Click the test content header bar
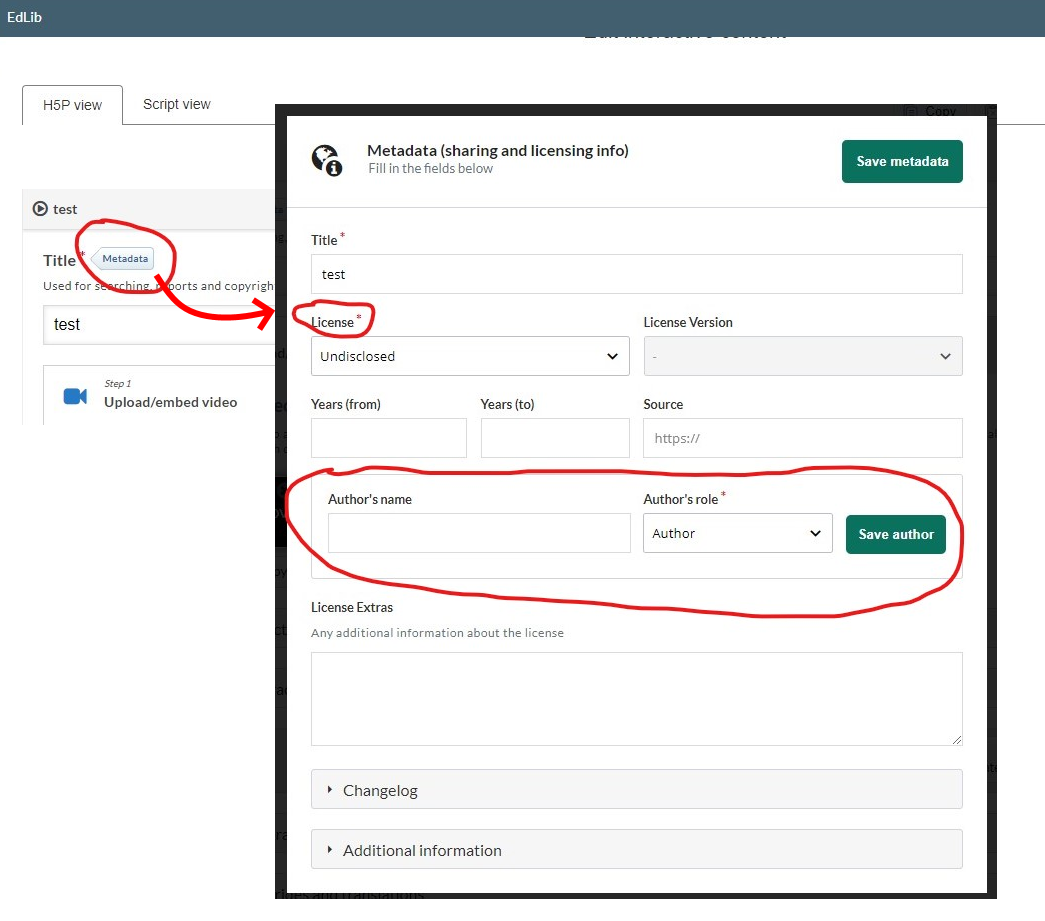The image size is (1045, 921). point(149,209)
